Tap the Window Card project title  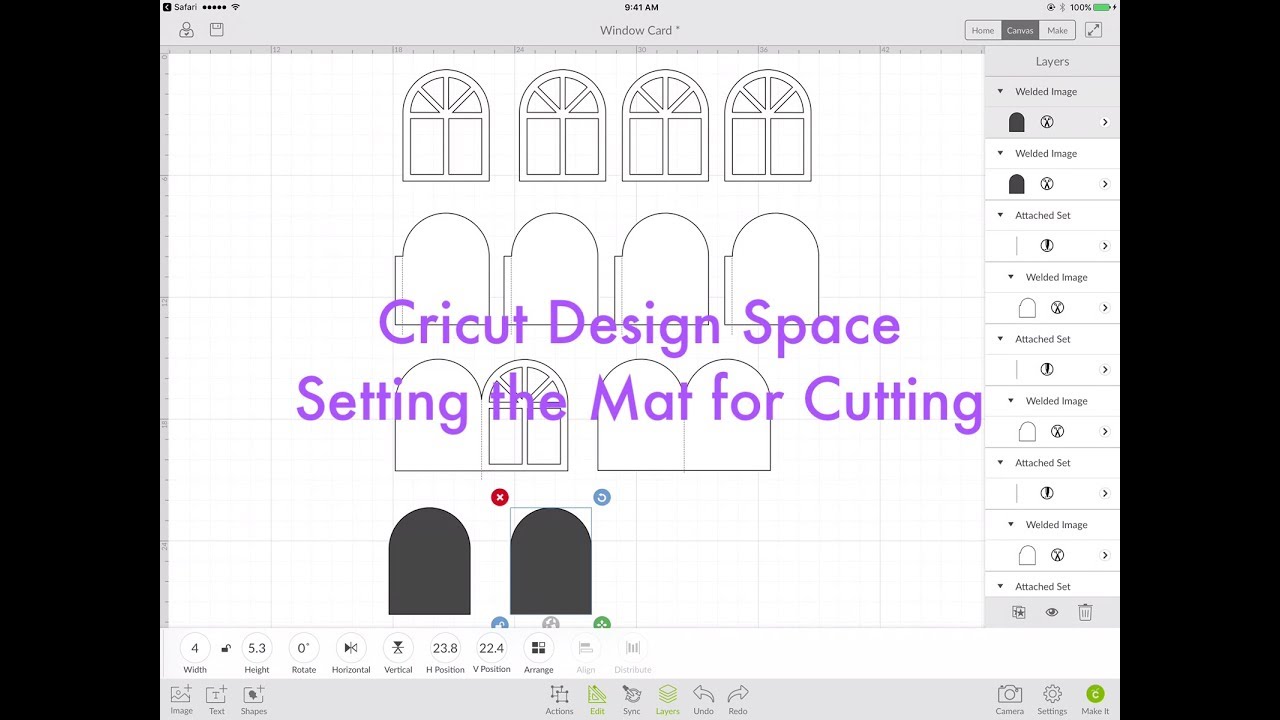[x=639, y=30]
